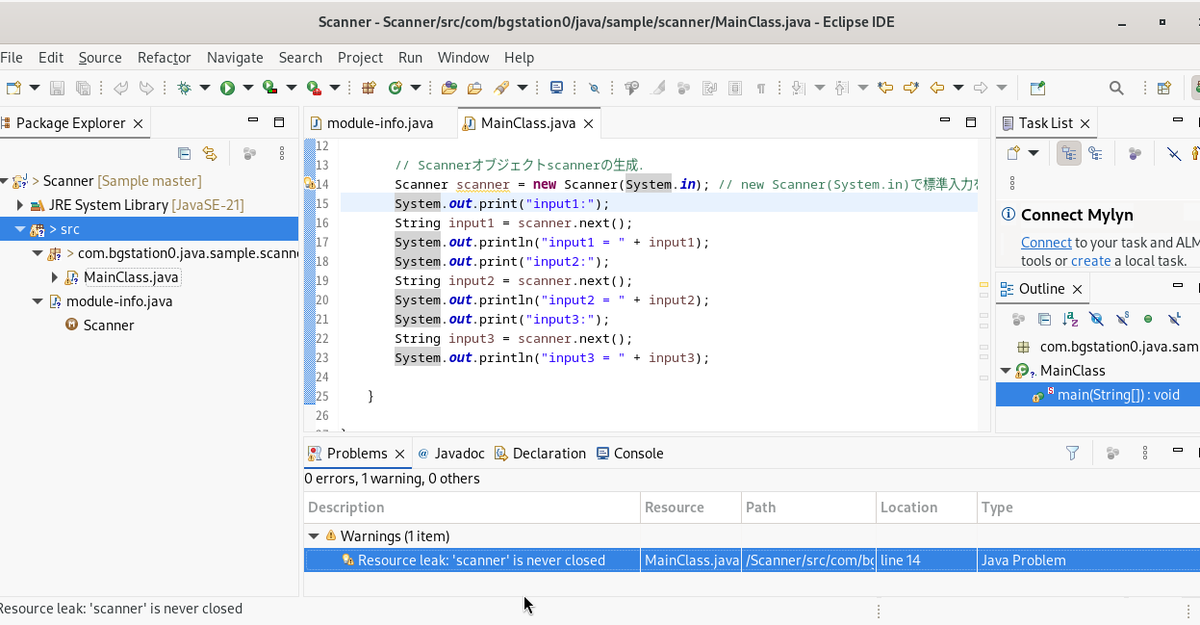The width and height of the screenshot is (1200, 625).
Task: Select the 'scanner' never closed warning row
Action: 751,560
